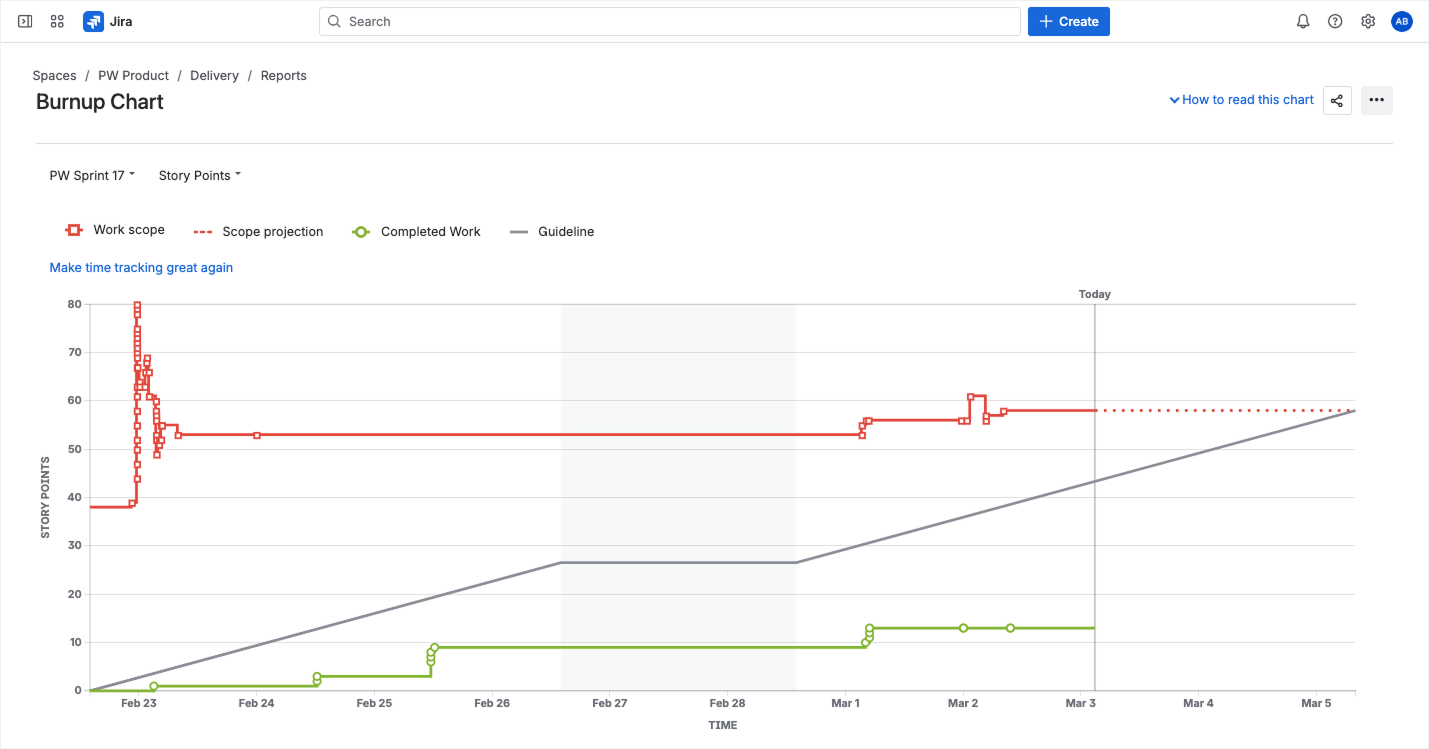
Task: Open the Reports breadcrumb
Action: [284, 76]
